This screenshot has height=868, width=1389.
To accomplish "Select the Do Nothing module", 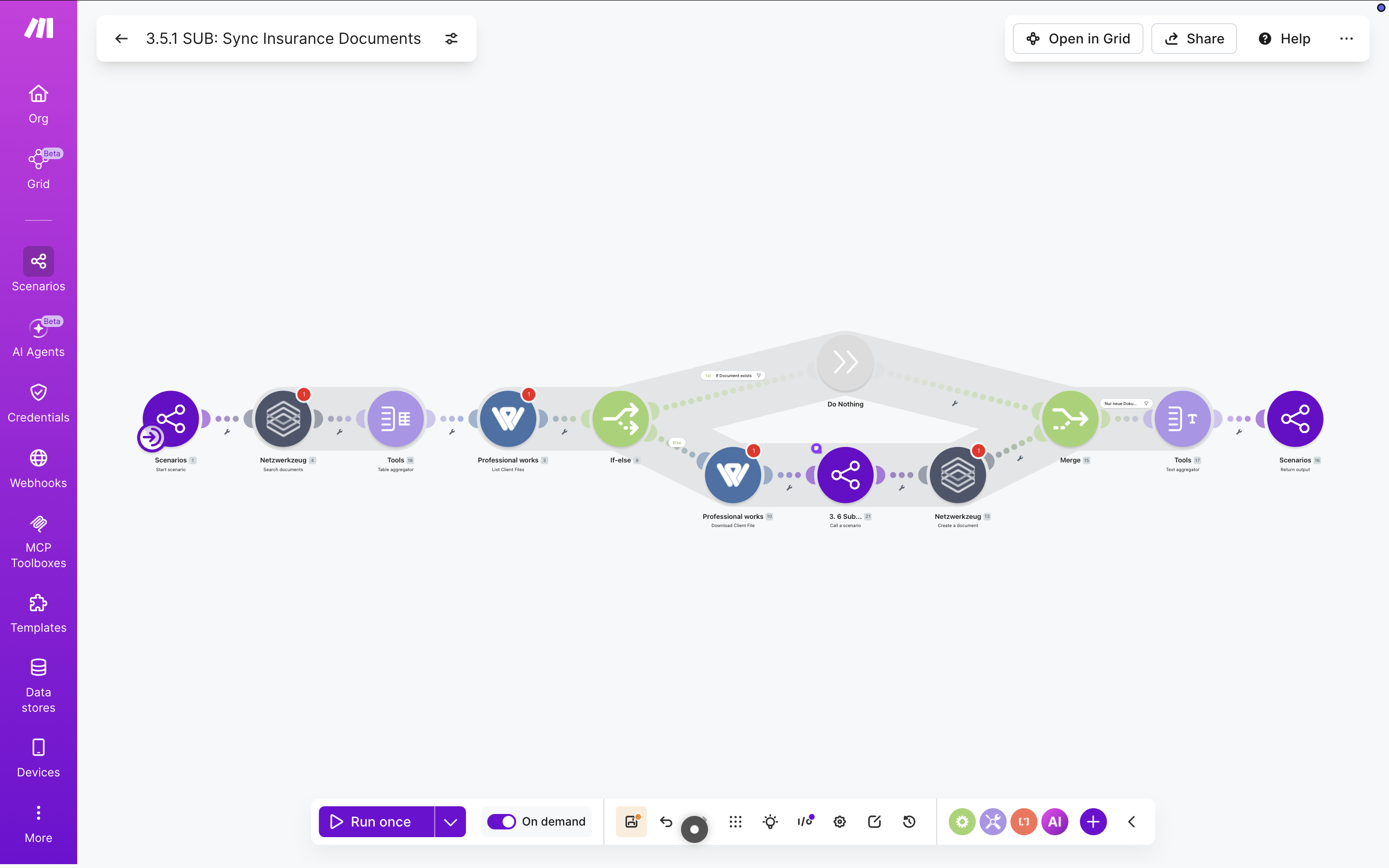I will [845, 362].
